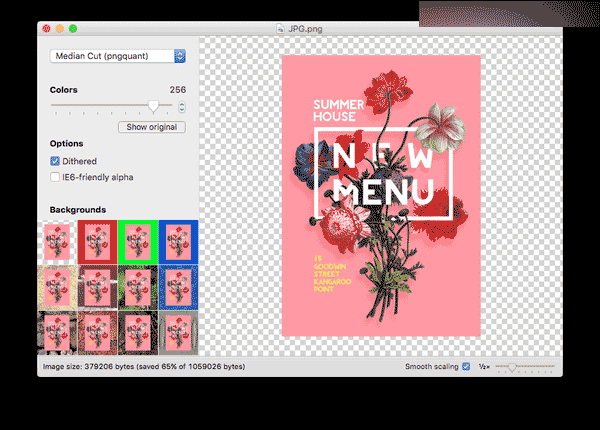Pick the speckled blue textured background thumbnail
This screenshot has width=600, height=430.
coord(178,287)
